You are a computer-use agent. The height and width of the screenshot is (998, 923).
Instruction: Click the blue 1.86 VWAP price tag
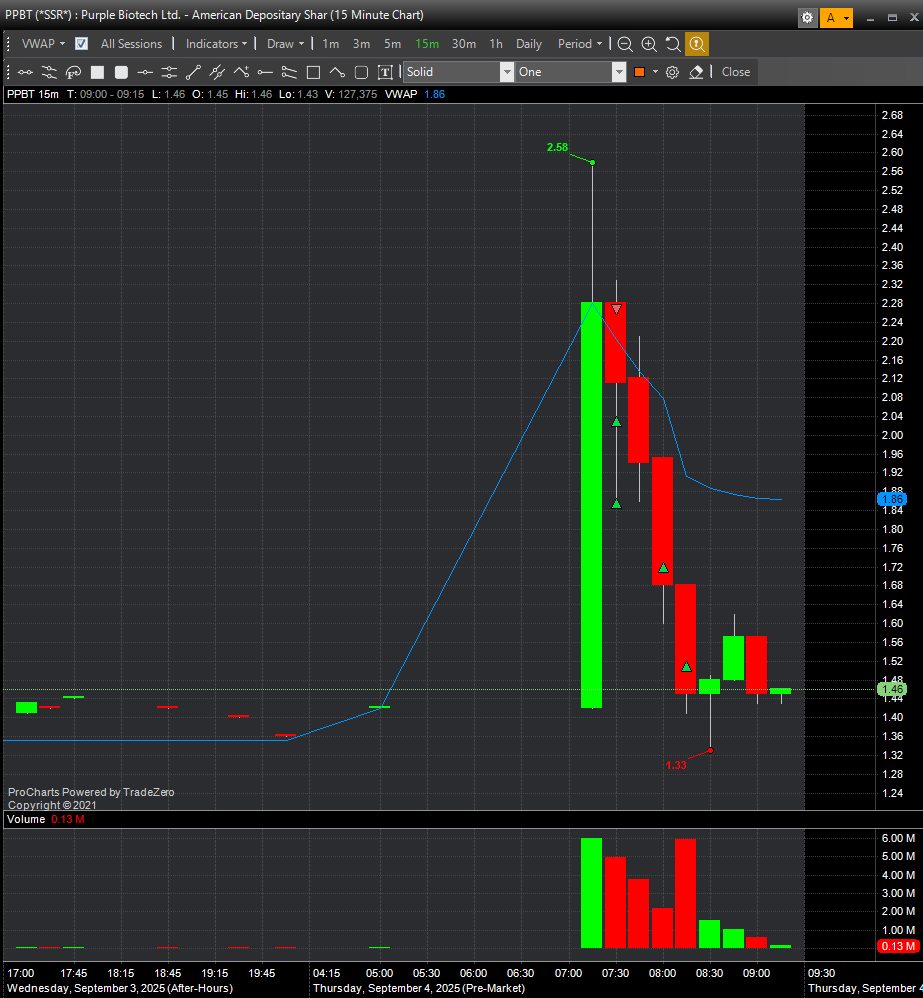[892, 499]
